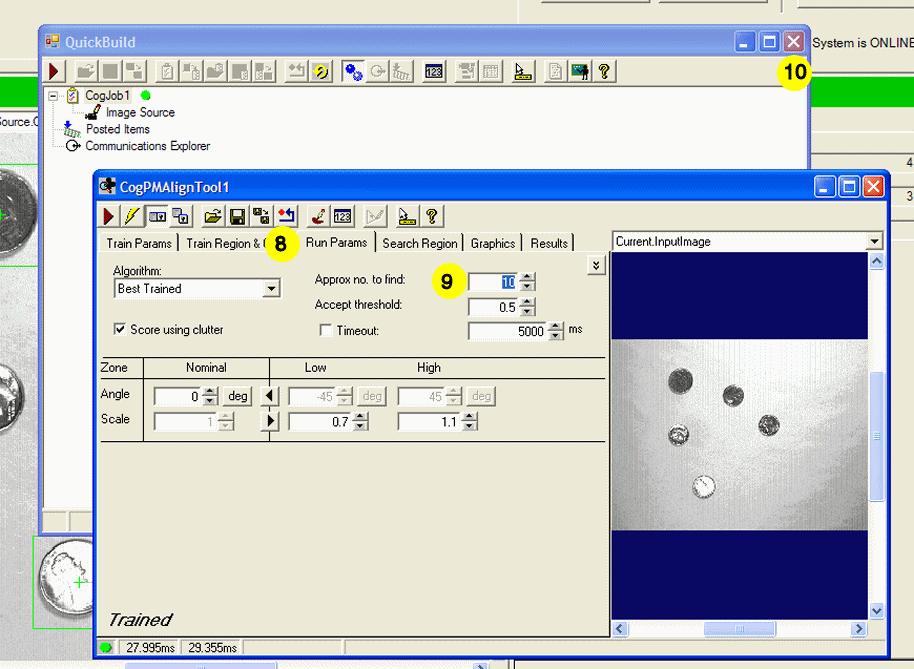Toggle the Scale zone arrow button
Viewport: 914px width, 669px height.
click(x=269, y=421)
